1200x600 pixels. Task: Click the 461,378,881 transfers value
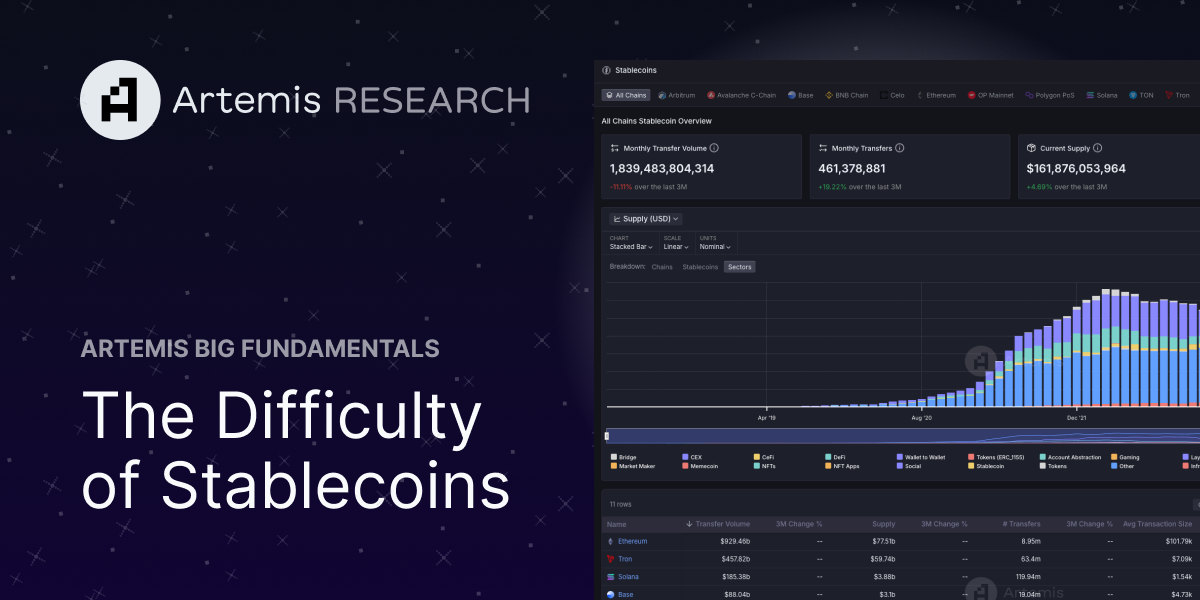click(852, 168)
